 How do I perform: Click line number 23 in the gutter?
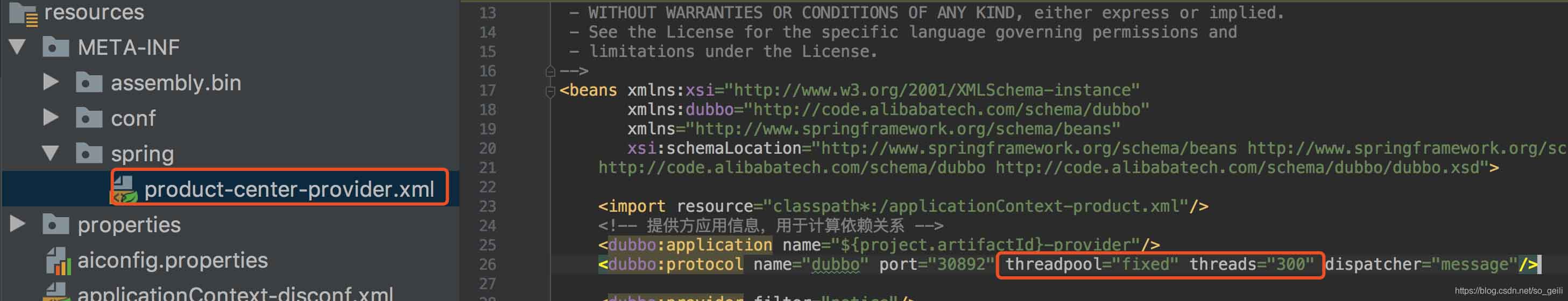488,206
